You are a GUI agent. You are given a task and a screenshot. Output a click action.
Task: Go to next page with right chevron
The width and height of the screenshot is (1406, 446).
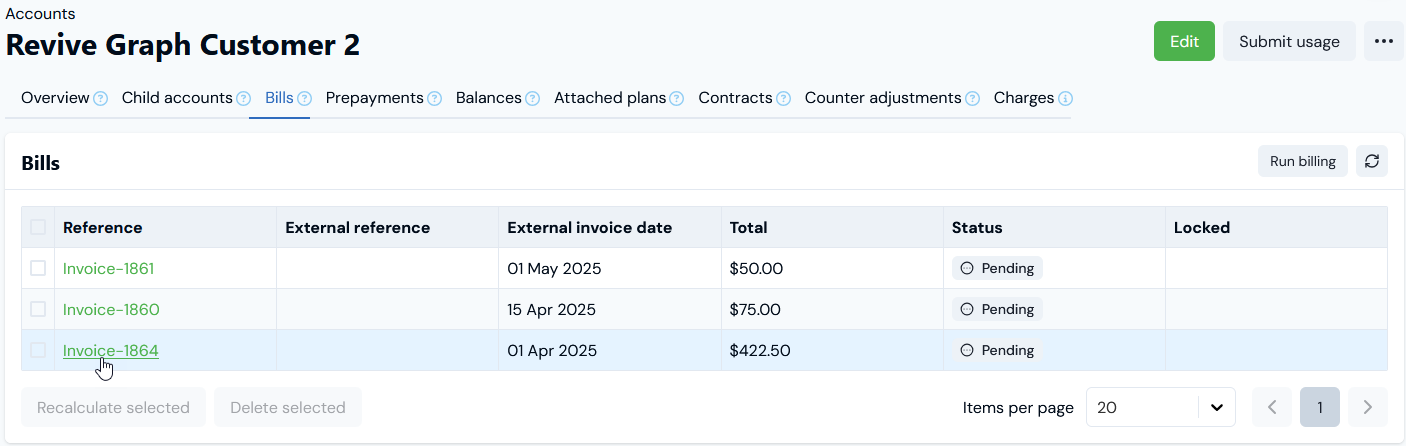pos(1367,407)
